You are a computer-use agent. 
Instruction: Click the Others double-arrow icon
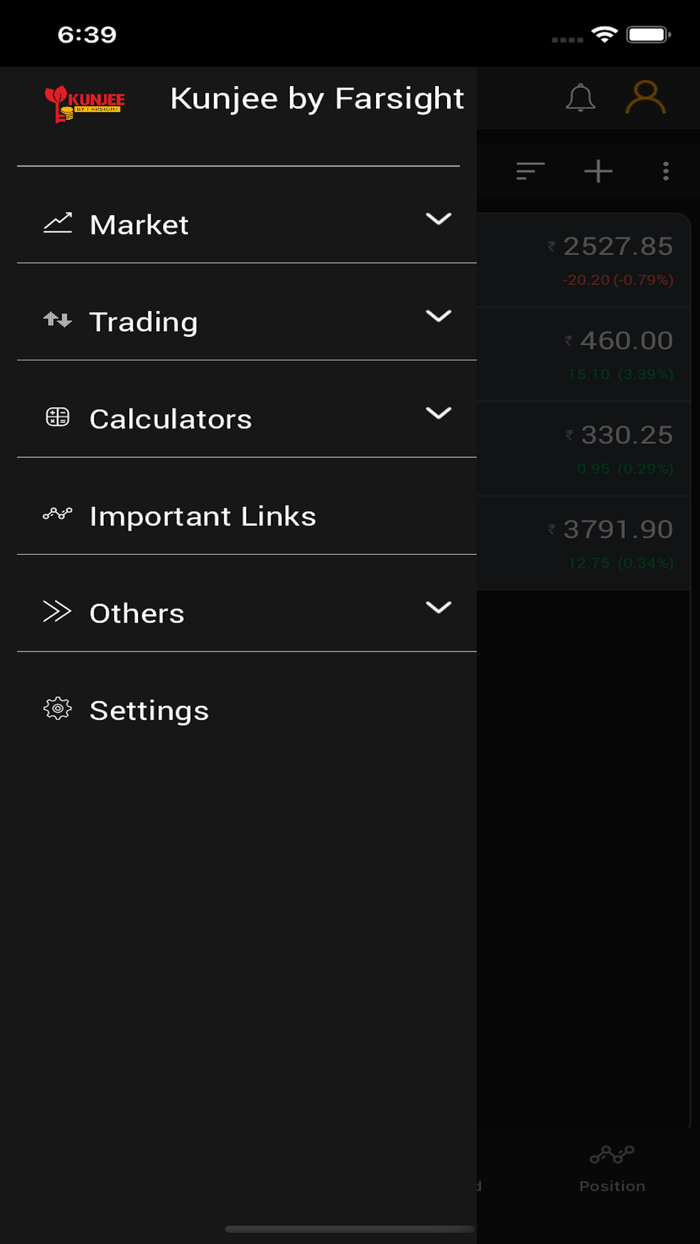pyautogui.click(x=58, y=611)
